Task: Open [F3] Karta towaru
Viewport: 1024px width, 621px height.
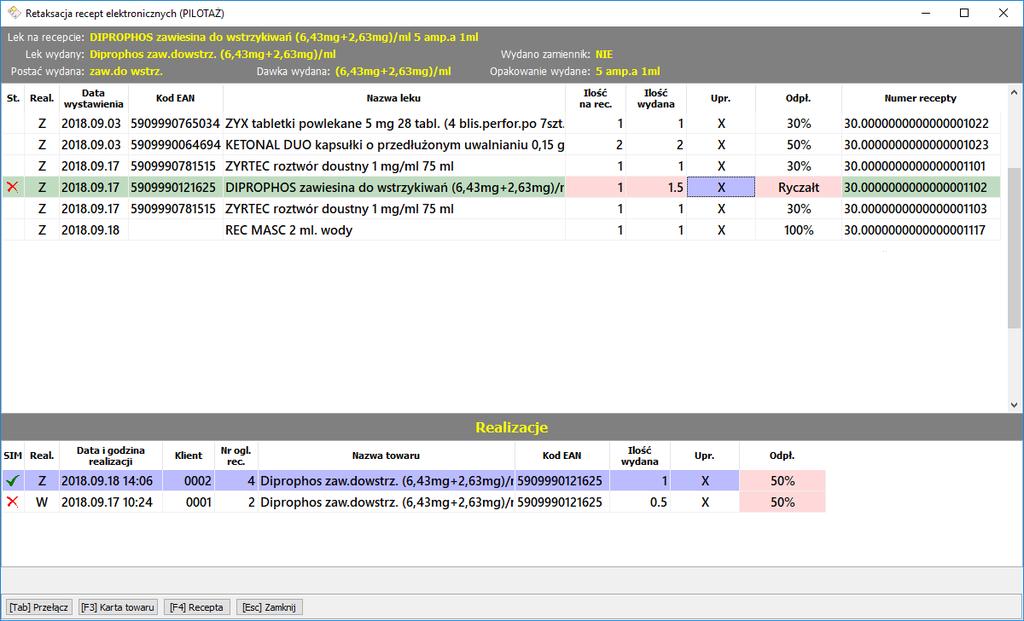Action: click(118, 607)
